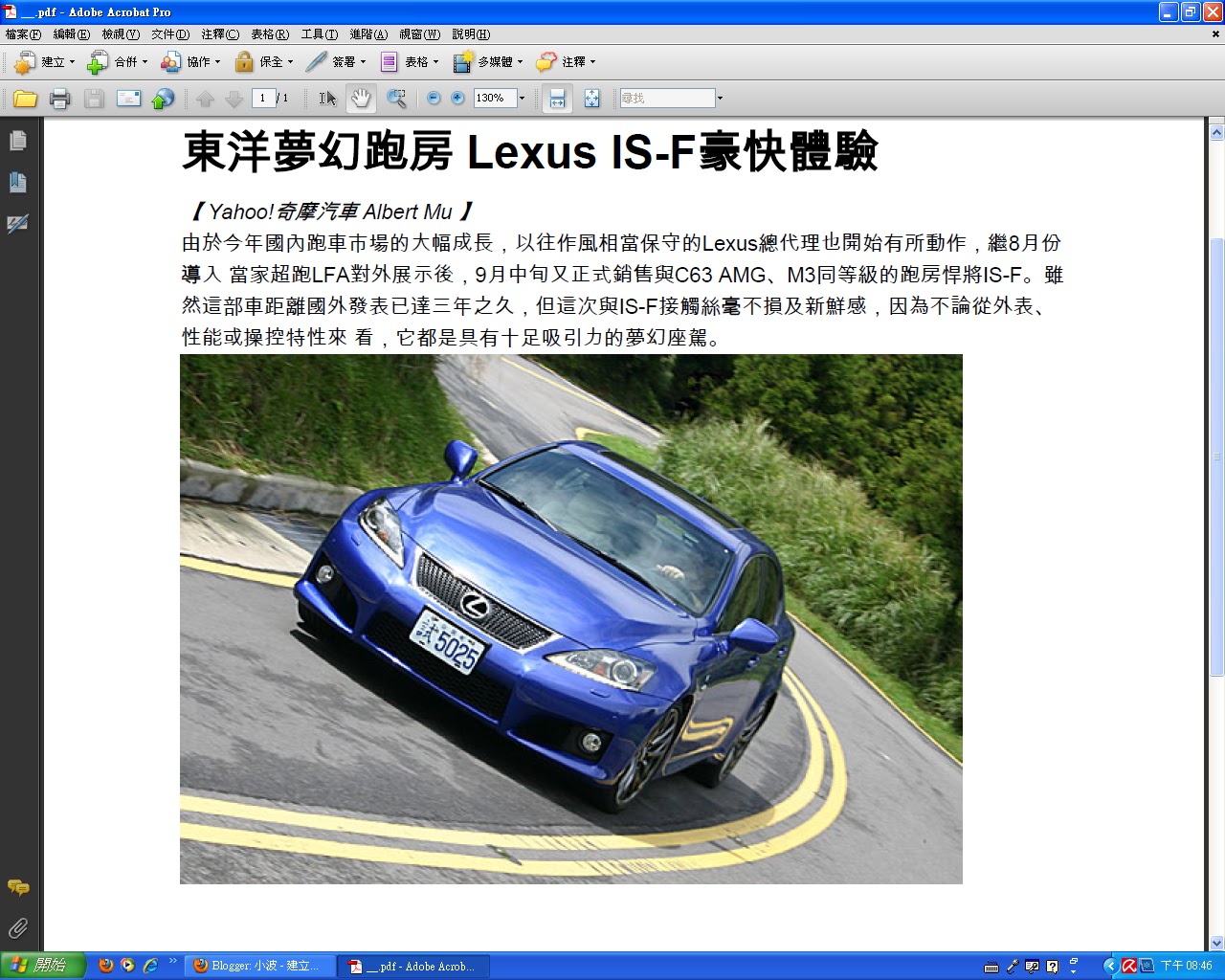1225x980 pixels.
Task: Zoom out with the minus button
Action: [x=434, y=99]
